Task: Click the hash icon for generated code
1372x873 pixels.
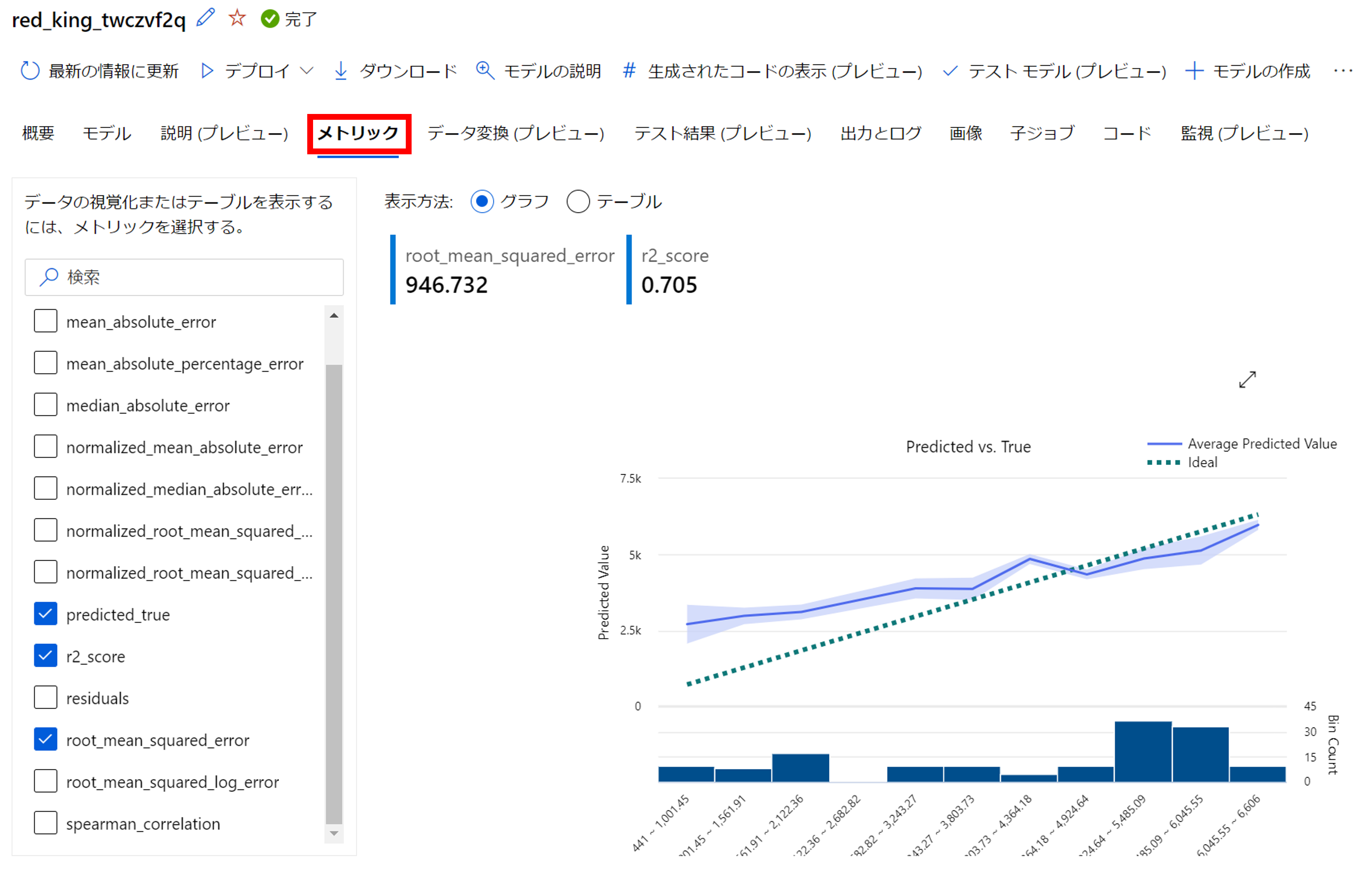Action: pos(629,71)
